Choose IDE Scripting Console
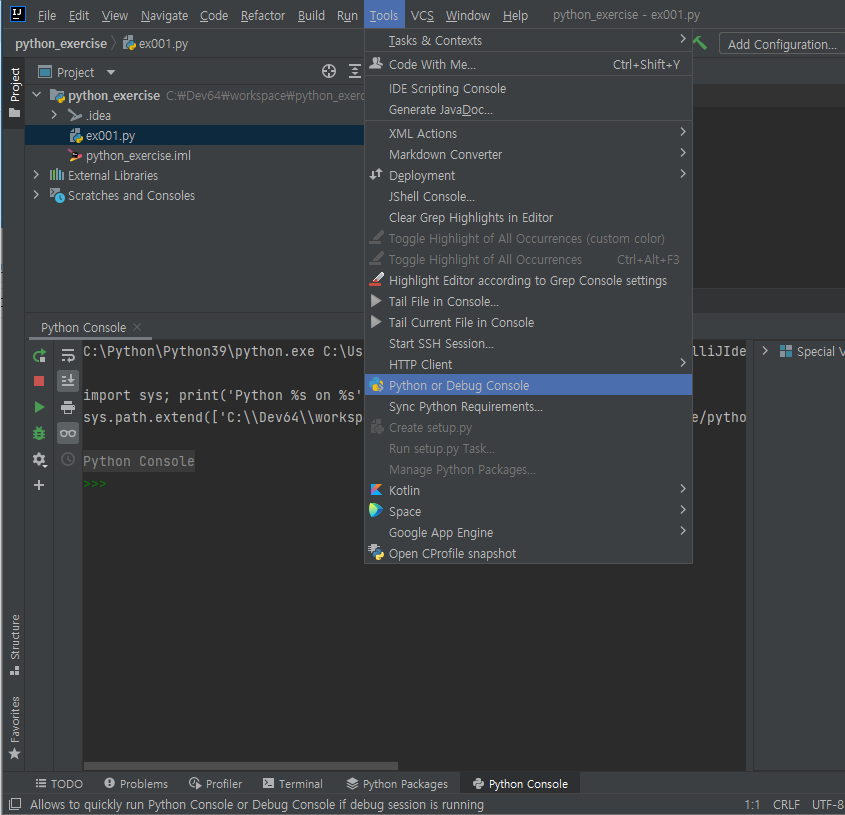 528,88
